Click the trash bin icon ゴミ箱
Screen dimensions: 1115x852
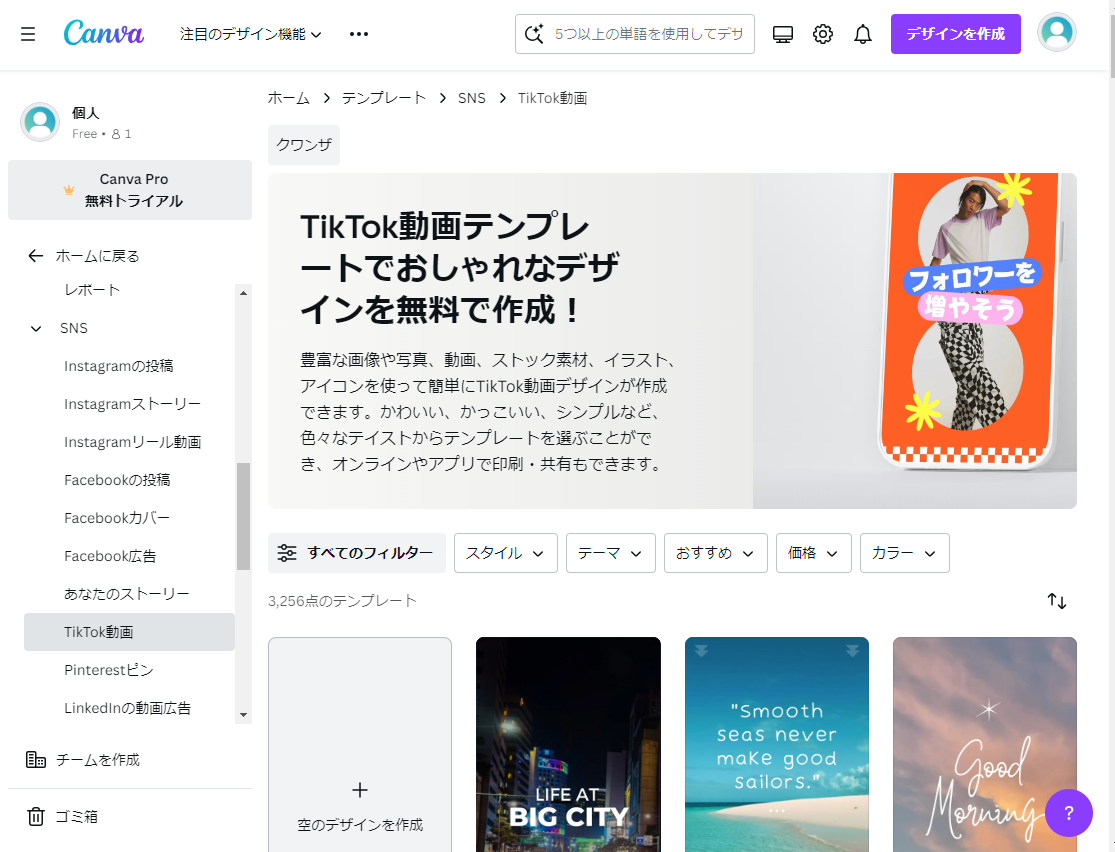[36, 816]
